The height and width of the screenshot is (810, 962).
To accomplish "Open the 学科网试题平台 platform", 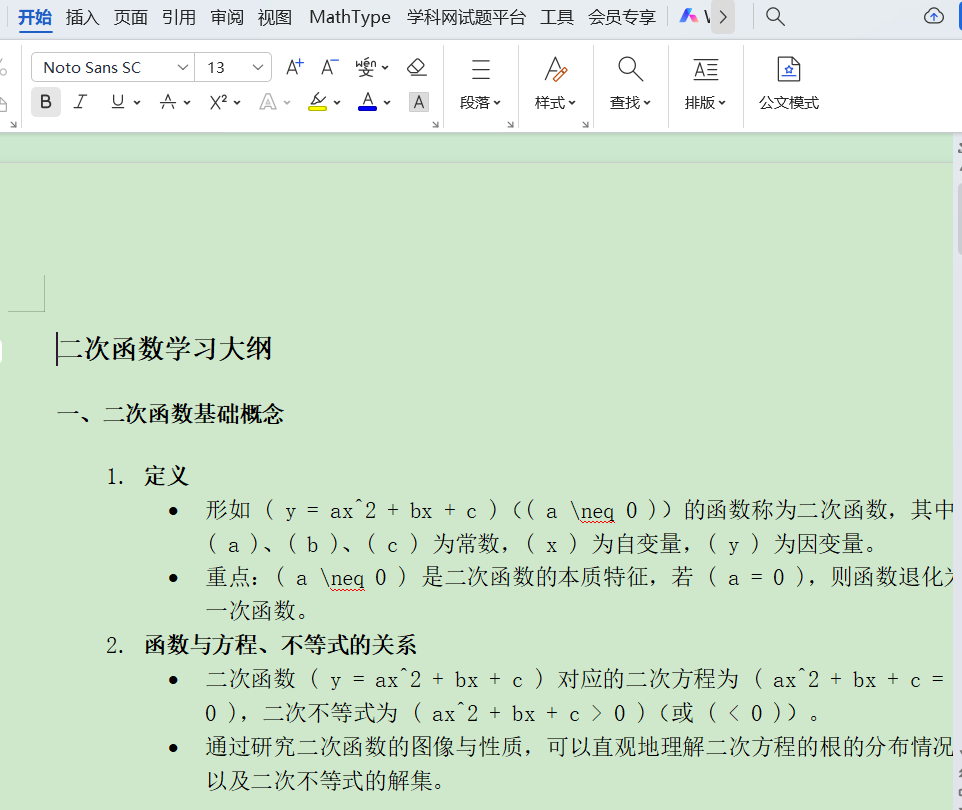I will (x=466, y=16).
